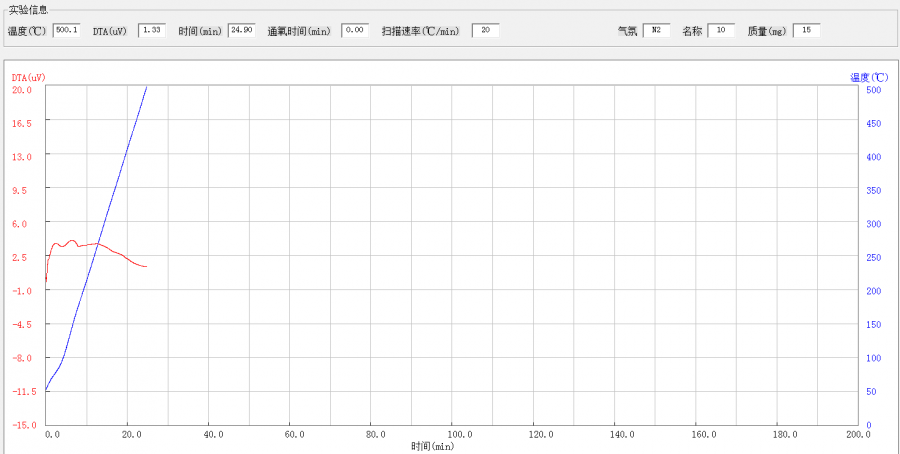Screen dimensions: 900x454
Task: Select the mass field showing 15
Action: [806, 30]
